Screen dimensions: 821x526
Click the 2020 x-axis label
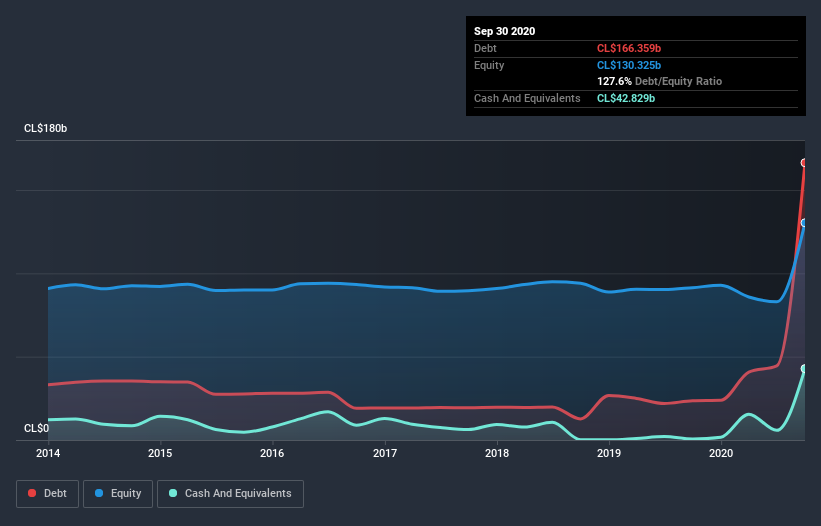(x=721, y=453)
